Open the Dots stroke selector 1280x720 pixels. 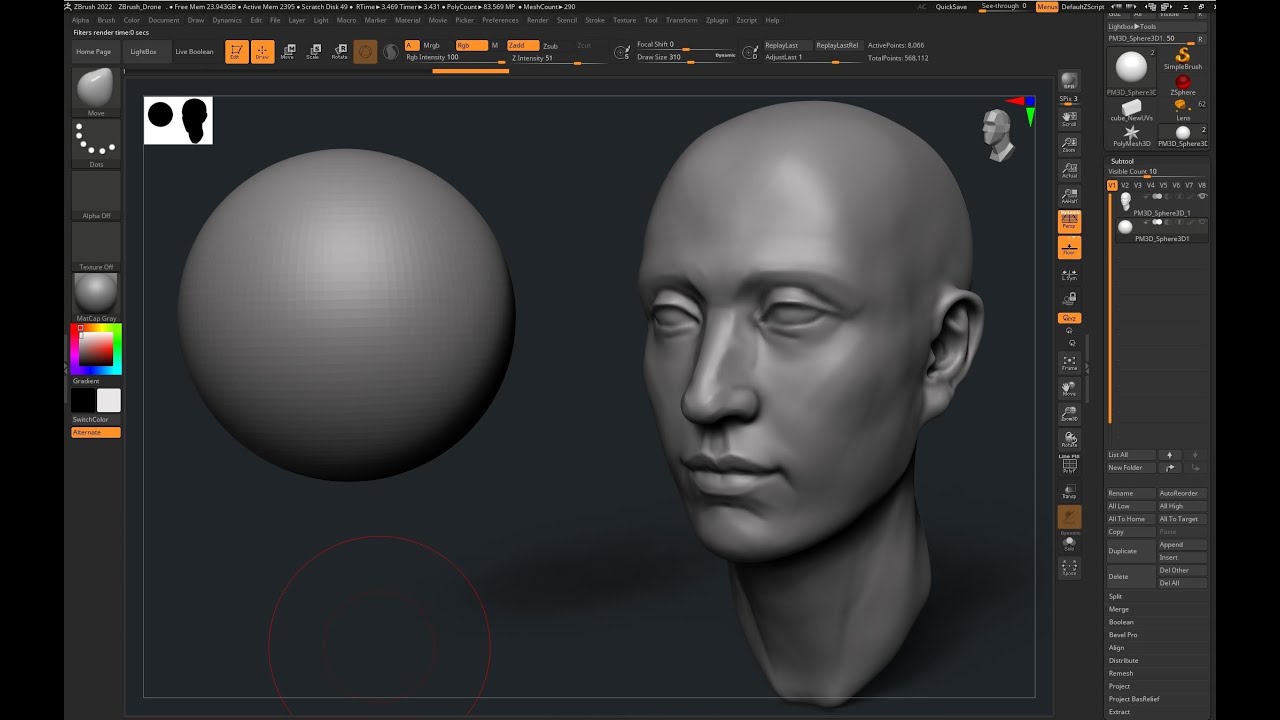(x=96, y=142)
